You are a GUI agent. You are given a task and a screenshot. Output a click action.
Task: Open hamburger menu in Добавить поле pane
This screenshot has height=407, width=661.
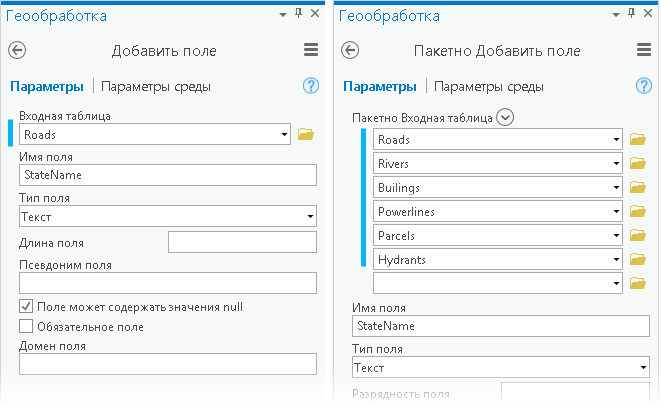coord(311,51)
